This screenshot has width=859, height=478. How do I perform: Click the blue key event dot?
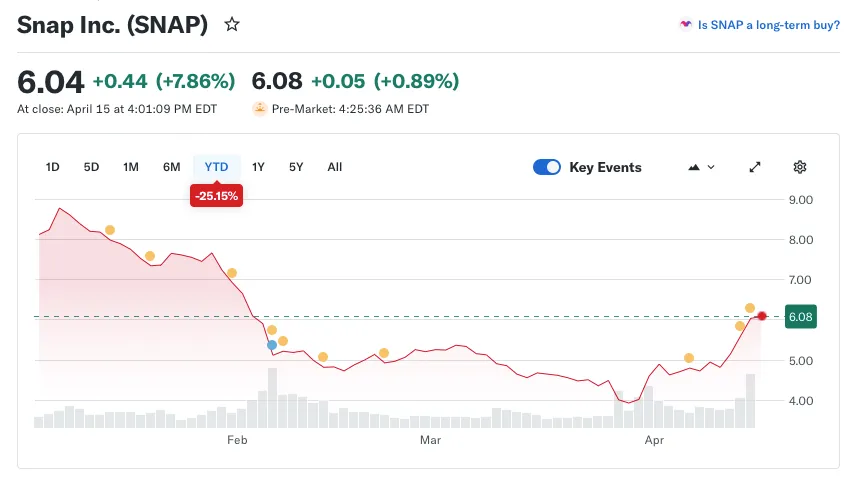point(272,345)
